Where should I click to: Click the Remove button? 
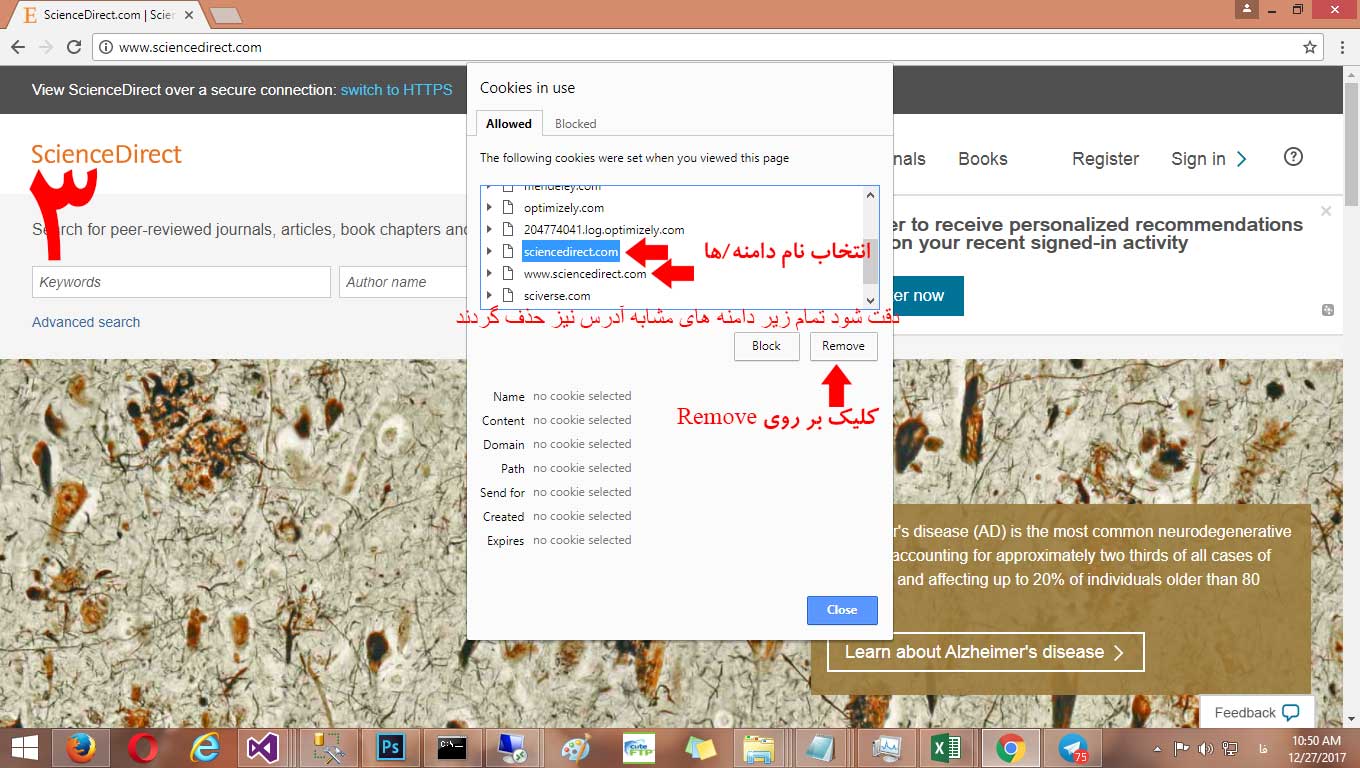point(843,346)
